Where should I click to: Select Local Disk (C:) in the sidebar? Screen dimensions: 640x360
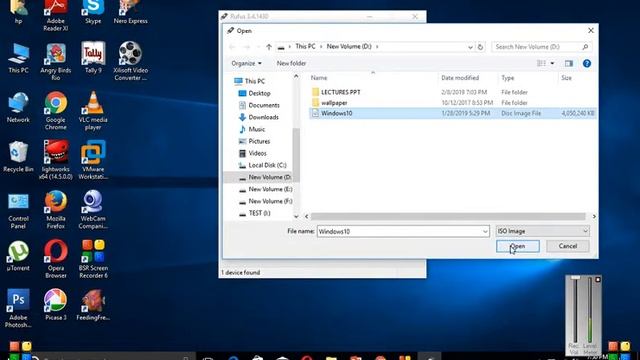click(267, 165)
